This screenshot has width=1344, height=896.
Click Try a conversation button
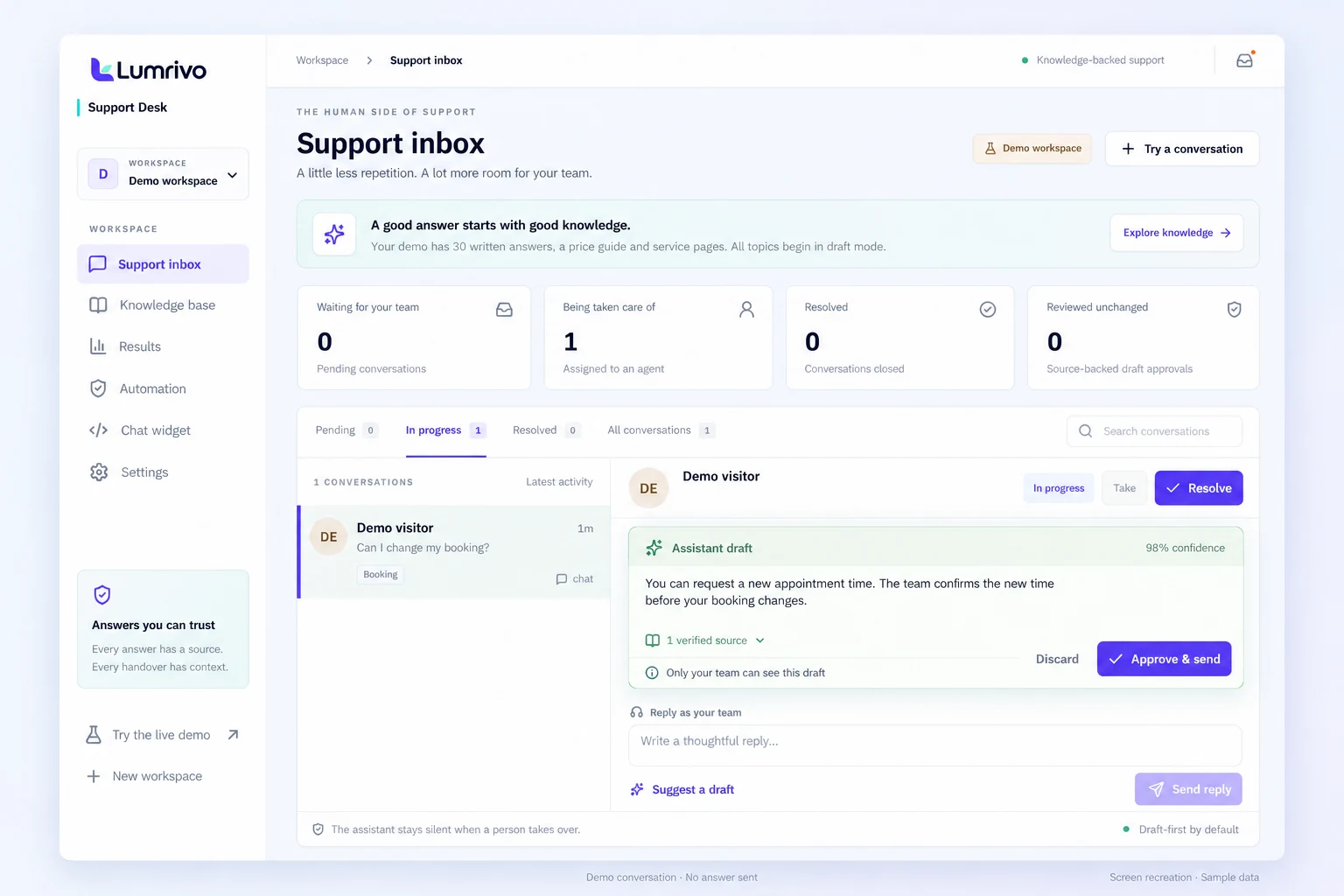[x=1182, y=149]
